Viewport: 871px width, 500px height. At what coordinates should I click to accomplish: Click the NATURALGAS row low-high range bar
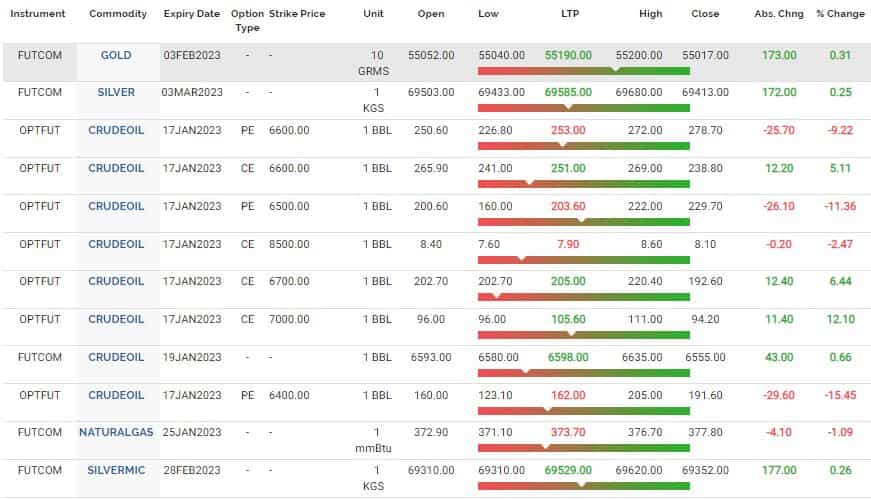[x=584, y=448]
